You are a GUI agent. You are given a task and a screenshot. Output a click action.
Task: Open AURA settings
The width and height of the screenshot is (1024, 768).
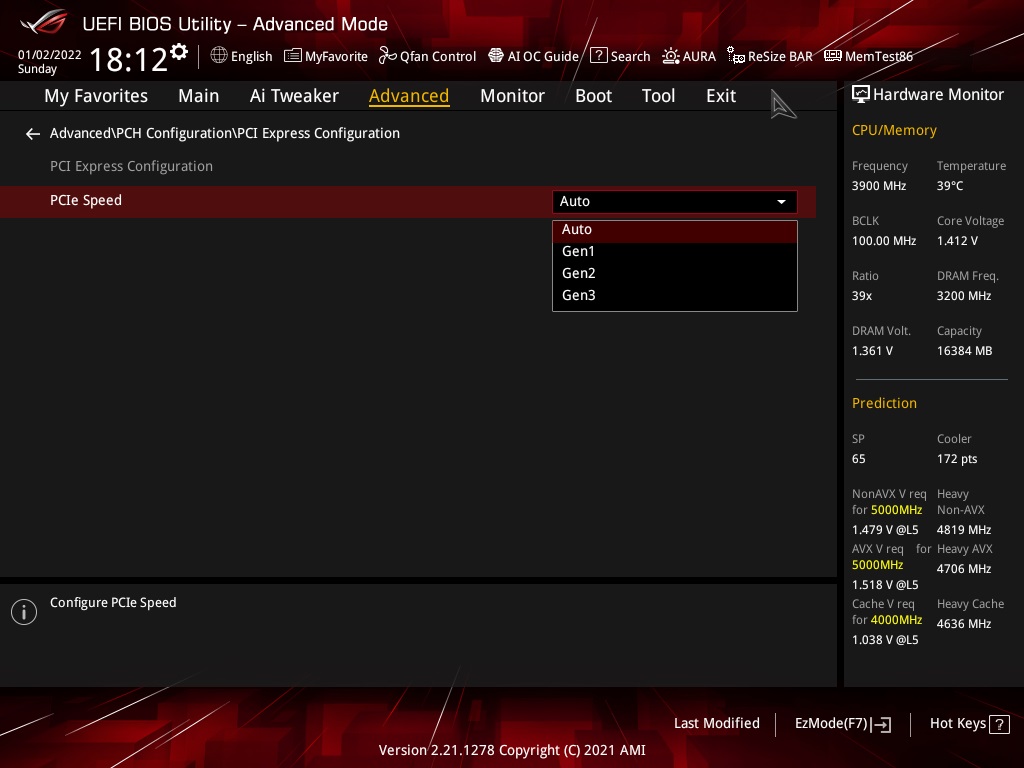689,56
